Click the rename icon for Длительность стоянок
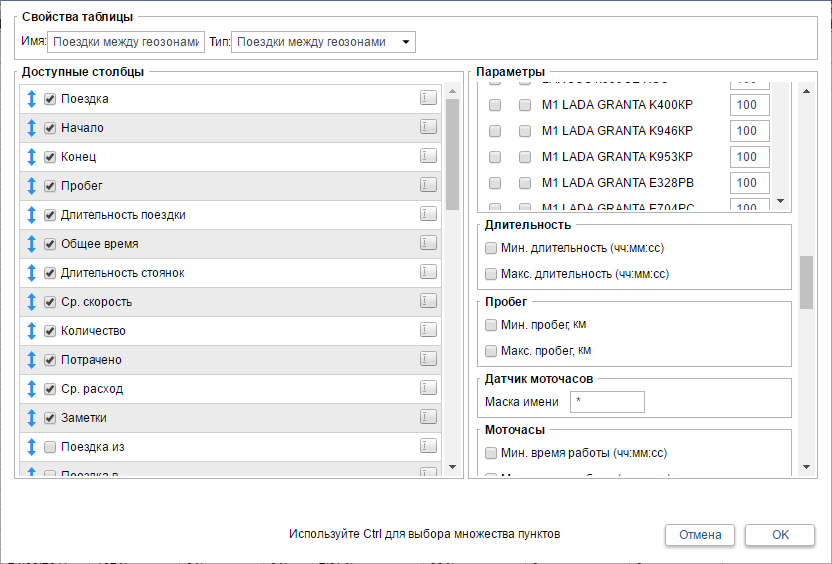The width and height of the screenshot is (832, 564). [x=428, y=272]
